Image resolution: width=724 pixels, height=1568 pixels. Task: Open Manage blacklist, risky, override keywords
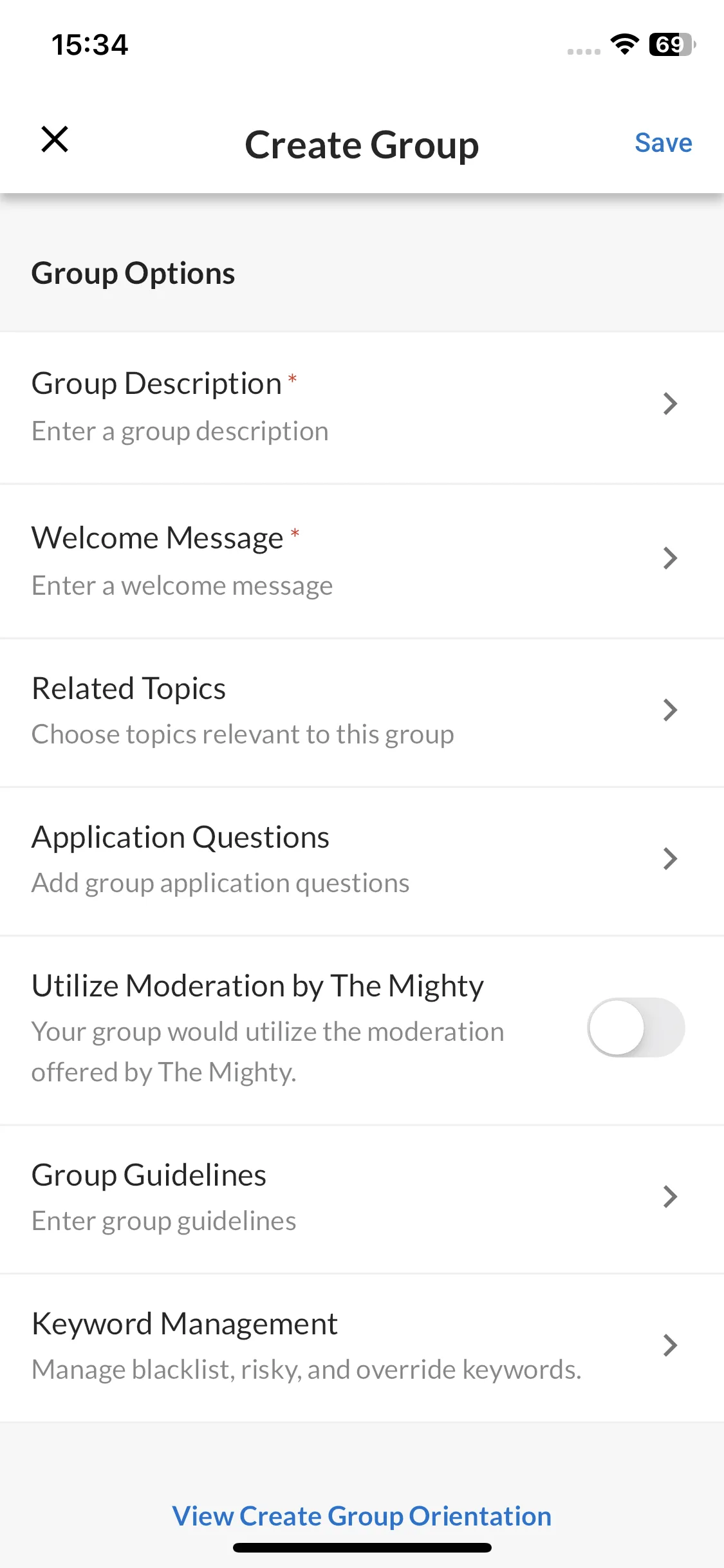(x=306, y=1370)
